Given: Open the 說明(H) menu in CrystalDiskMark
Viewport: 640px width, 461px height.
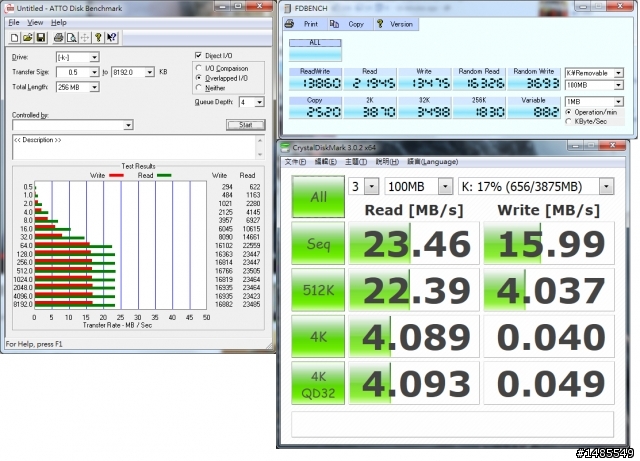Looking at the screenshot, I should pos(387,162).
